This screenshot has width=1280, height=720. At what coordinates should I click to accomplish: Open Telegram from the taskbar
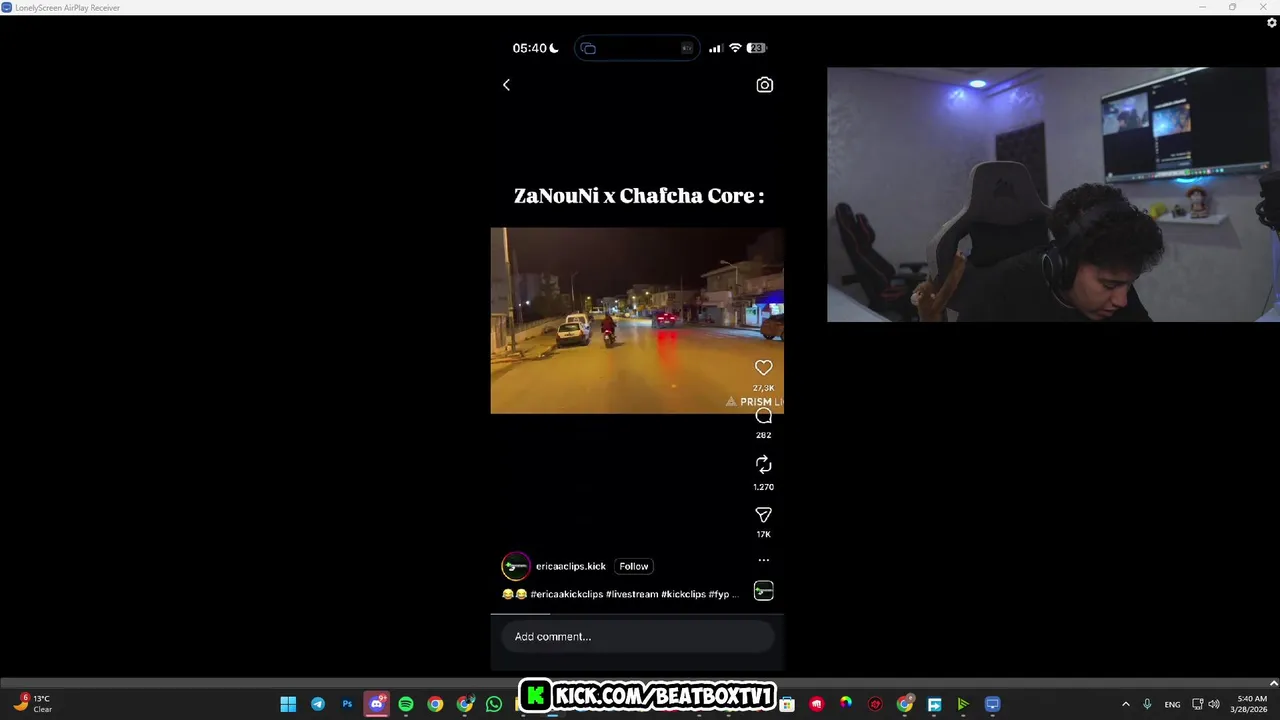click(318, 704)
